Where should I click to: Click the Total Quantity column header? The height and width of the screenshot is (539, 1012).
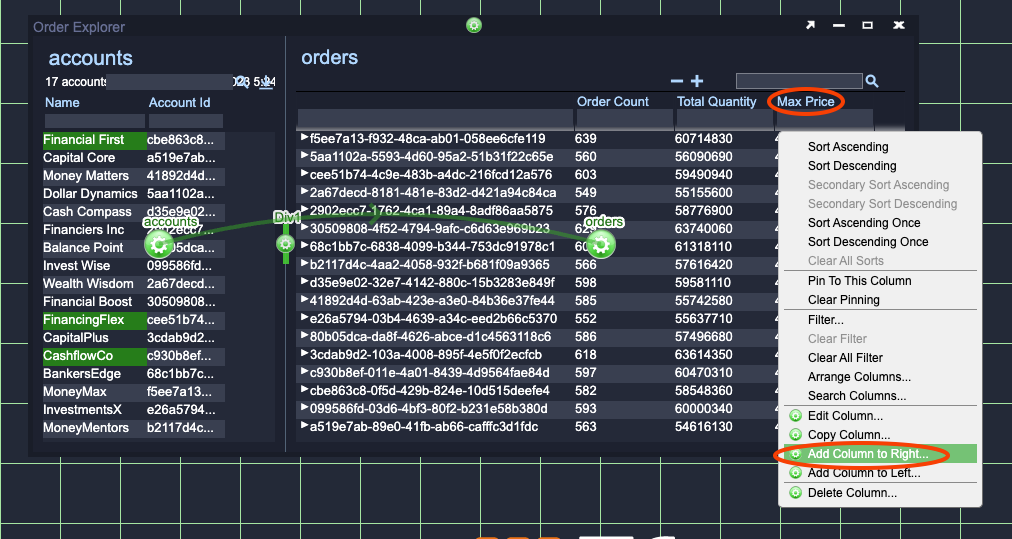click(x=716, y=101)
